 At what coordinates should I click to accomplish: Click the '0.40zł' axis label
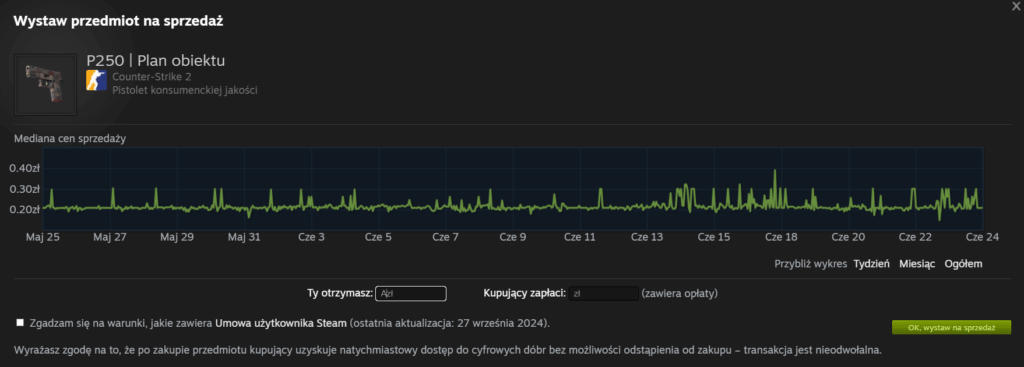click(25, 168)
